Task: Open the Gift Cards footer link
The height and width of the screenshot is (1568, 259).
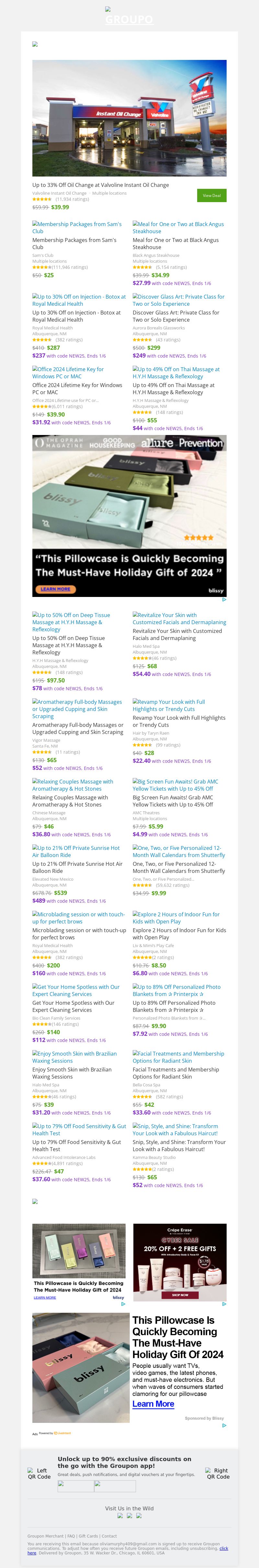Action: (x=88, y=1536)
